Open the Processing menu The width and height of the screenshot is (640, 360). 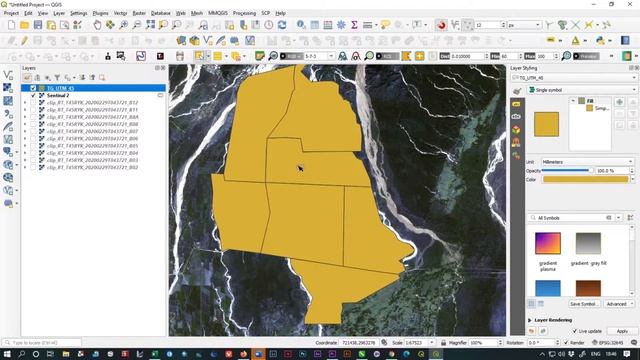pos(244,13)
